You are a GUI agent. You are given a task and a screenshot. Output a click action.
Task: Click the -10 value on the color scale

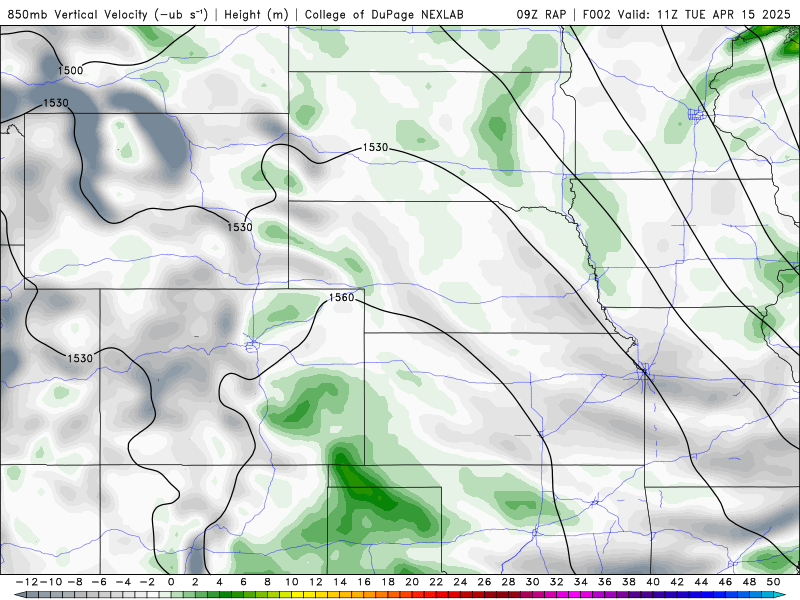51,582
